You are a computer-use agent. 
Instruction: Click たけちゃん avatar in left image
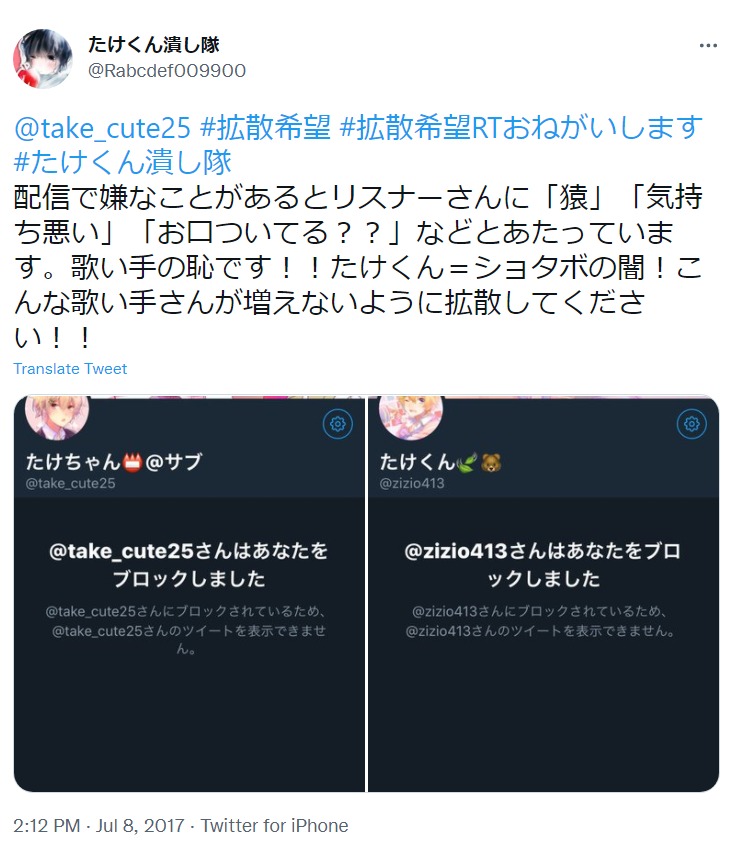click(x=57, y=417)
